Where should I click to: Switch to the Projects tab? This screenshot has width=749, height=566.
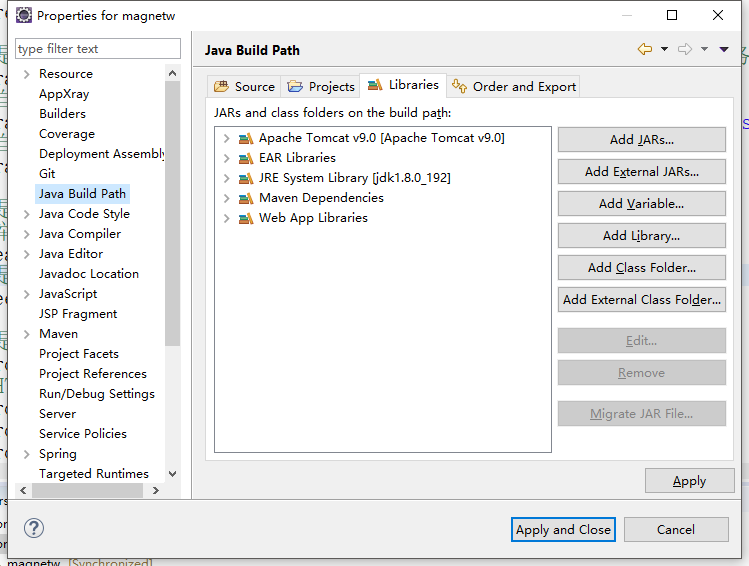click(321, 86)
